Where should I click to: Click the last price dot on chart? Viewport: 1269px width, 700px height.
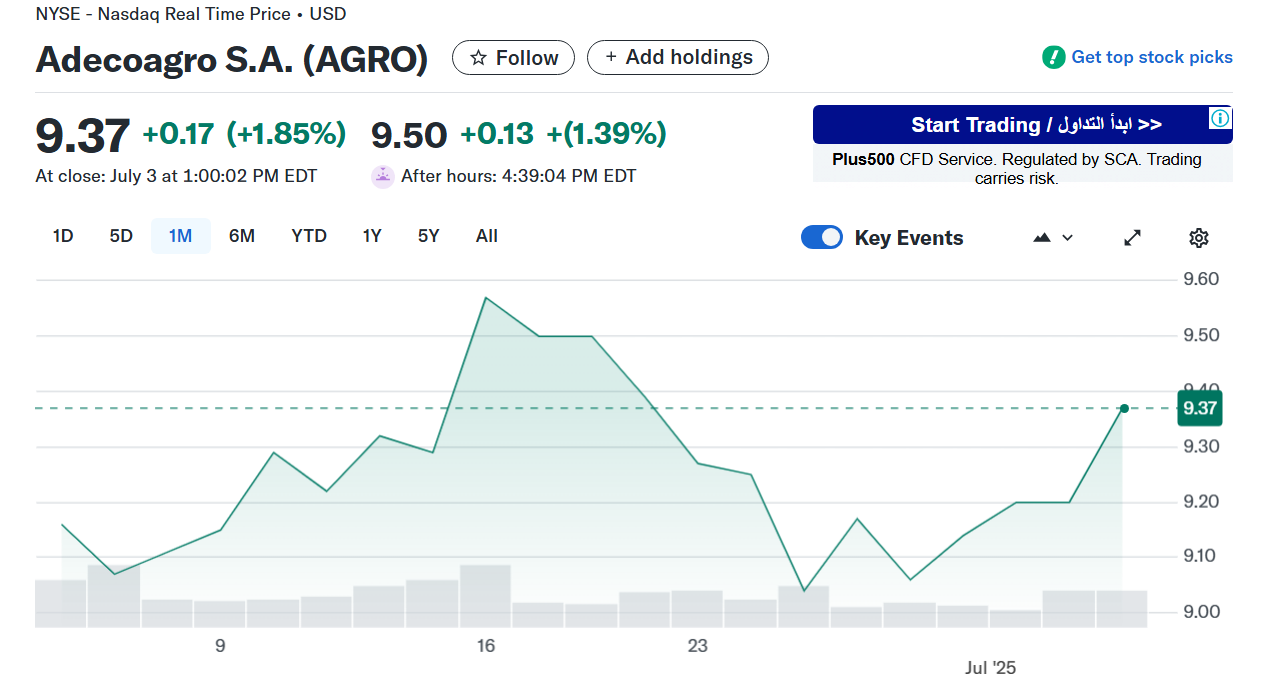pyautogui.click(x=1124, y=408)
